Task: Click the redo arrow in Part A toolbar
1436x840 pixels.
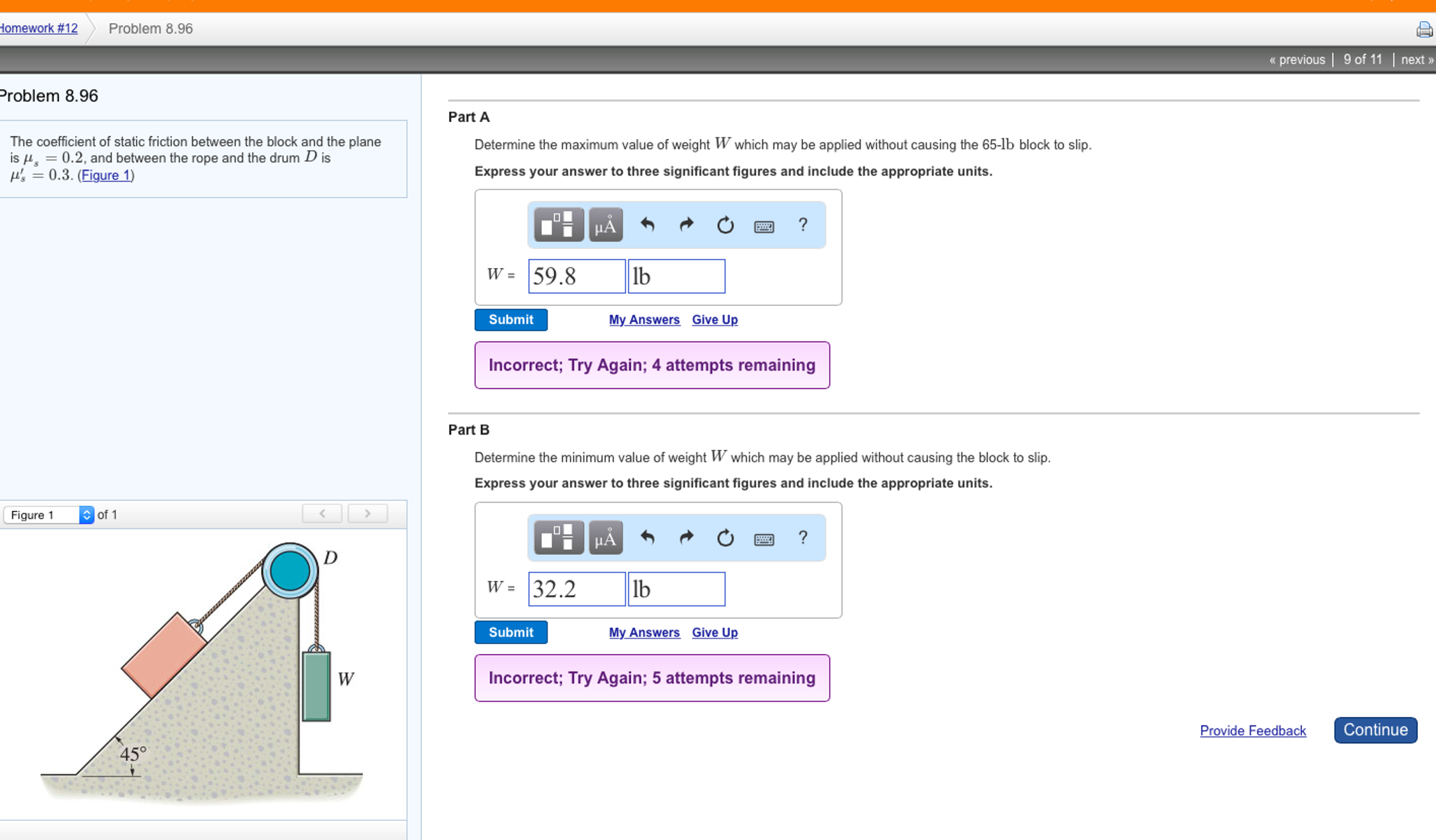Action: click(686, 225)
